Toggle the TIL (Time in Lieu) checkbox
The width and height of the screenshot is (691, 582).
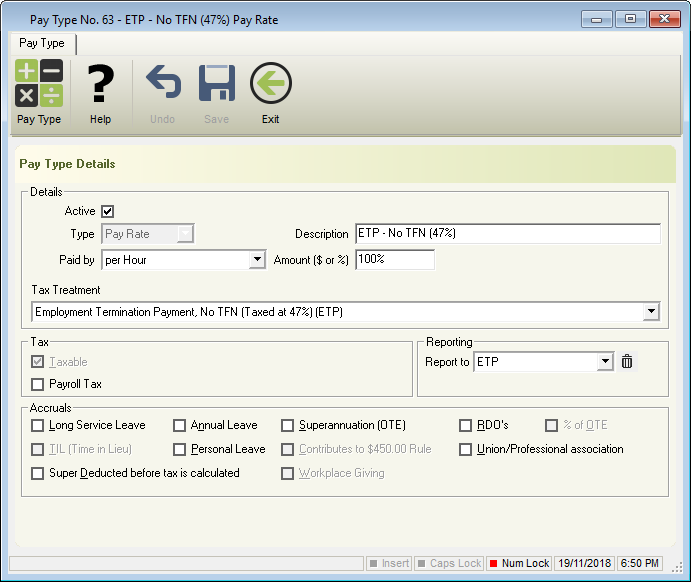37,449
